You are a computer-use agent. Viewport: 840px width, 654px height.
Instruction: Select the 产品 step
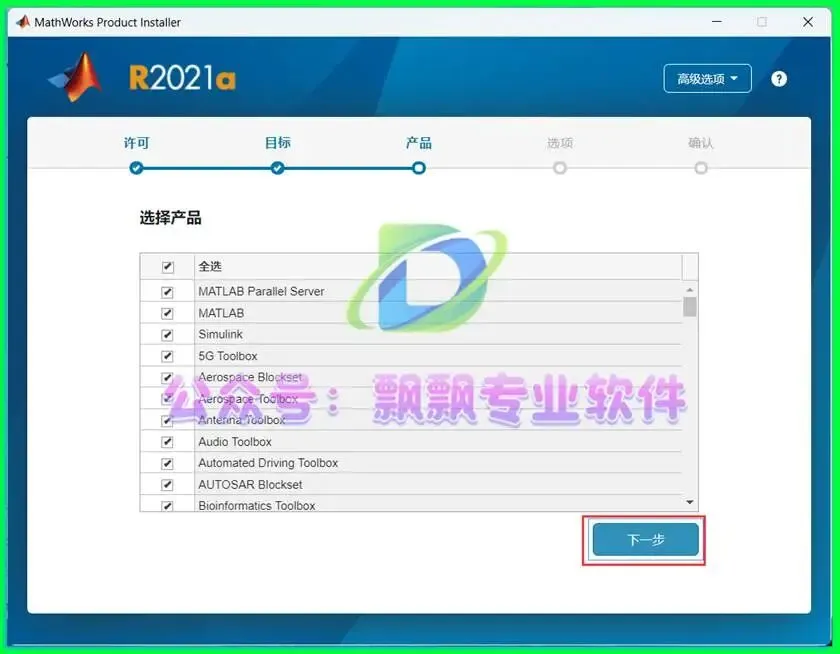(x=419, y=168)
